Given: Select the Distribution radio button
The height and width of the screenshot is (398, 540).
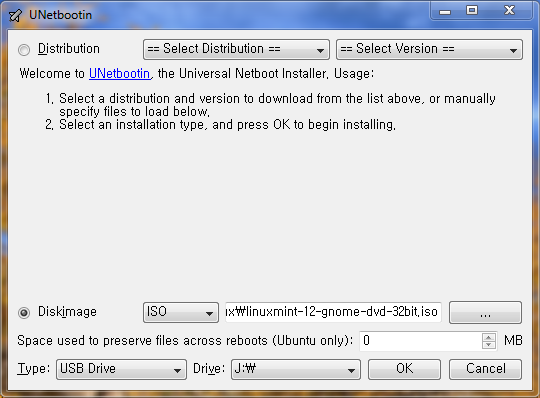Looking at the screenshot, I should pyautogui.click(x=24, y=50).
